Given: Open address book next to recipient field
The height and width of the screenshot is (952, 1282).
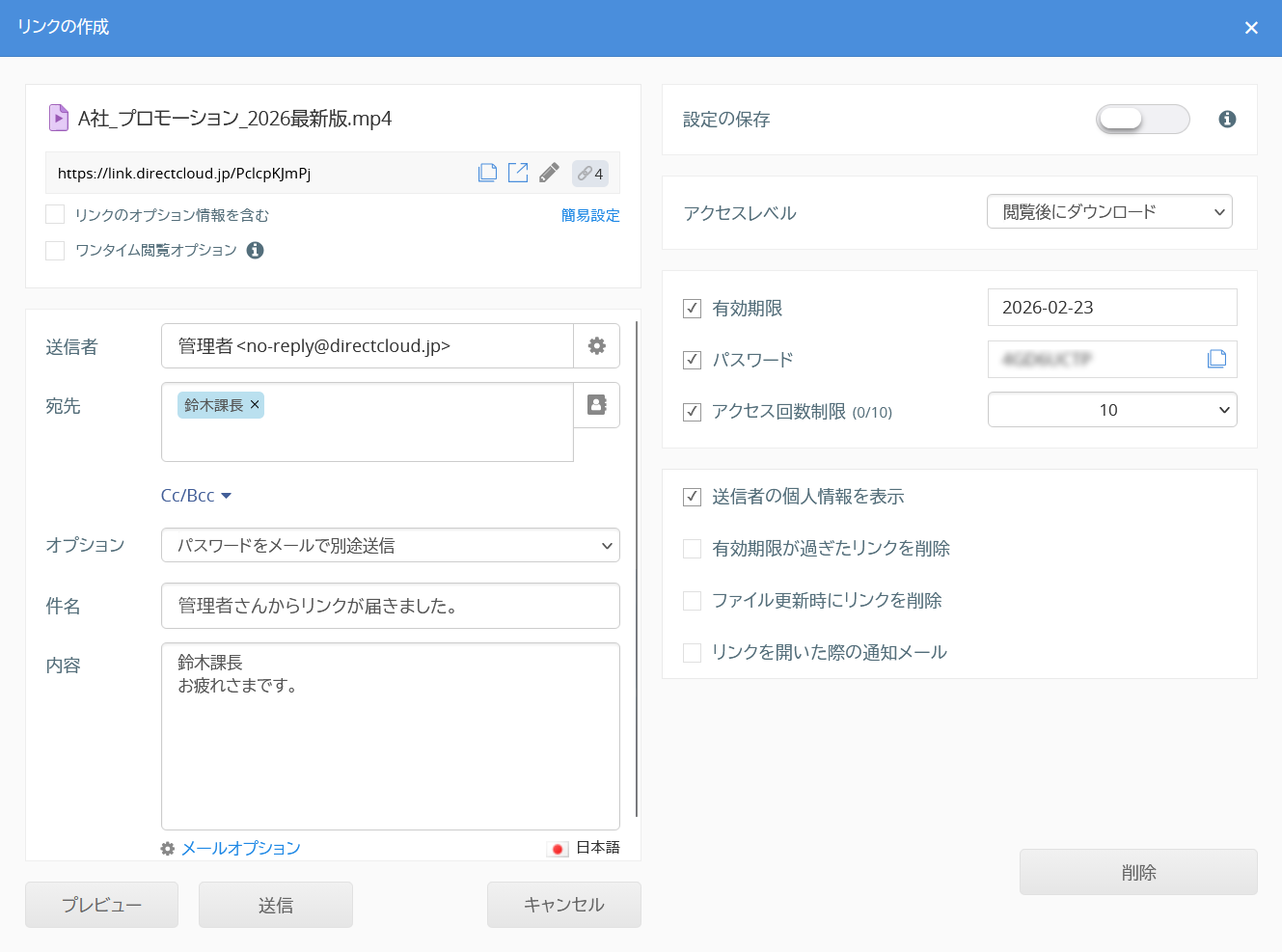Looking at the screenshot, I should [x=596, y=405].
